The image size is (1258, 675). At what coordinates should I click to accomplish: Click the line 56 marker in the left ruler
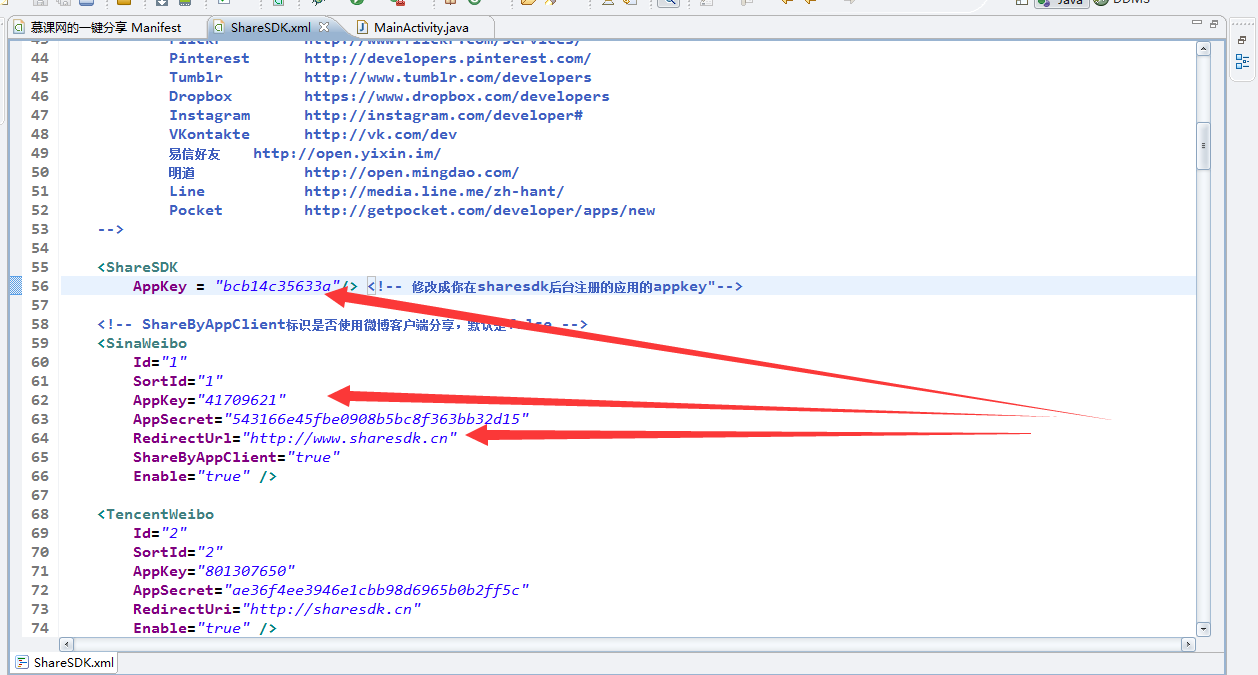(x=15, y=286)
